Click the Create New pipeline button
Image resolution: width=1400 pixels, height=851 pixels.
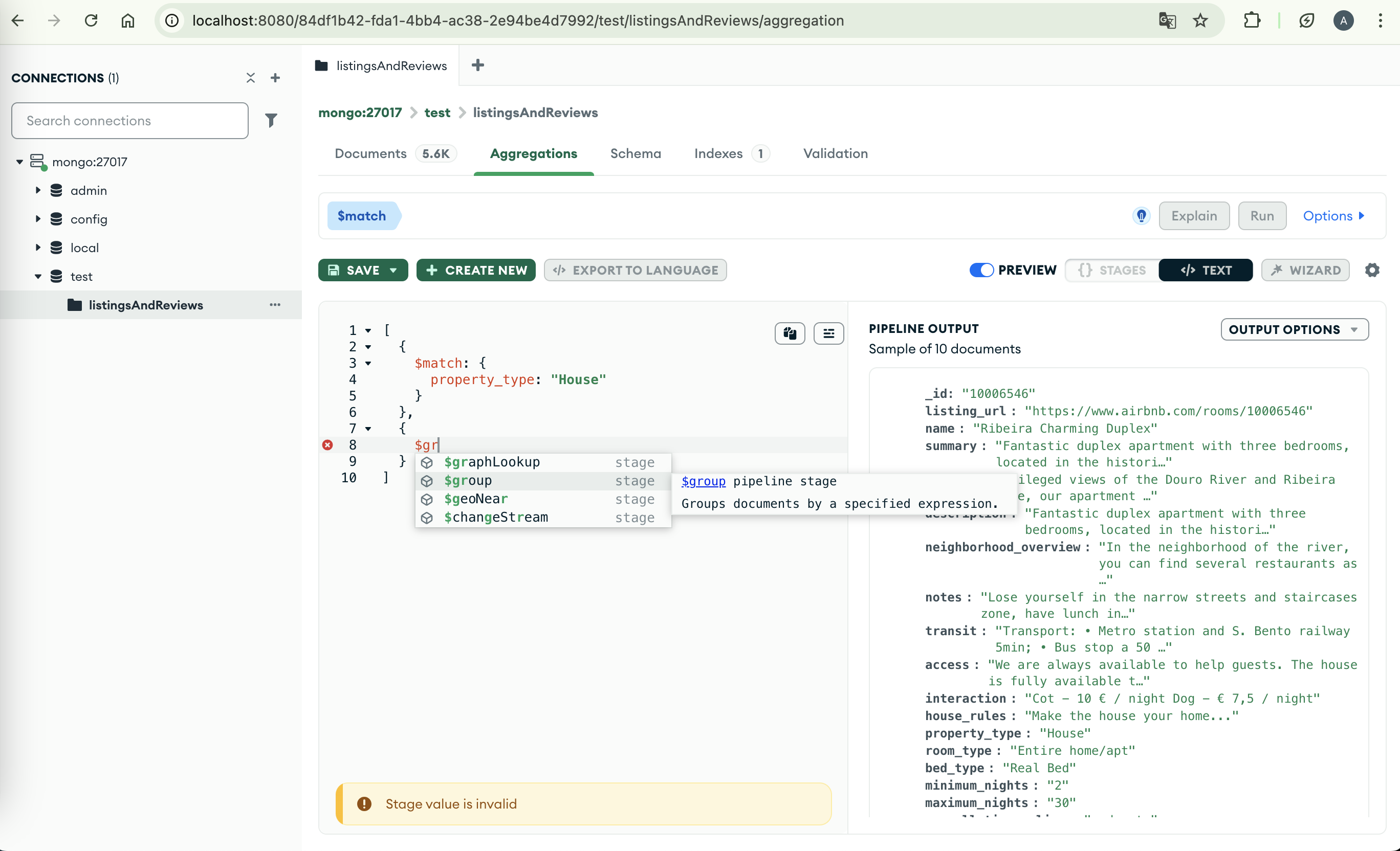(x=475, y=270)
